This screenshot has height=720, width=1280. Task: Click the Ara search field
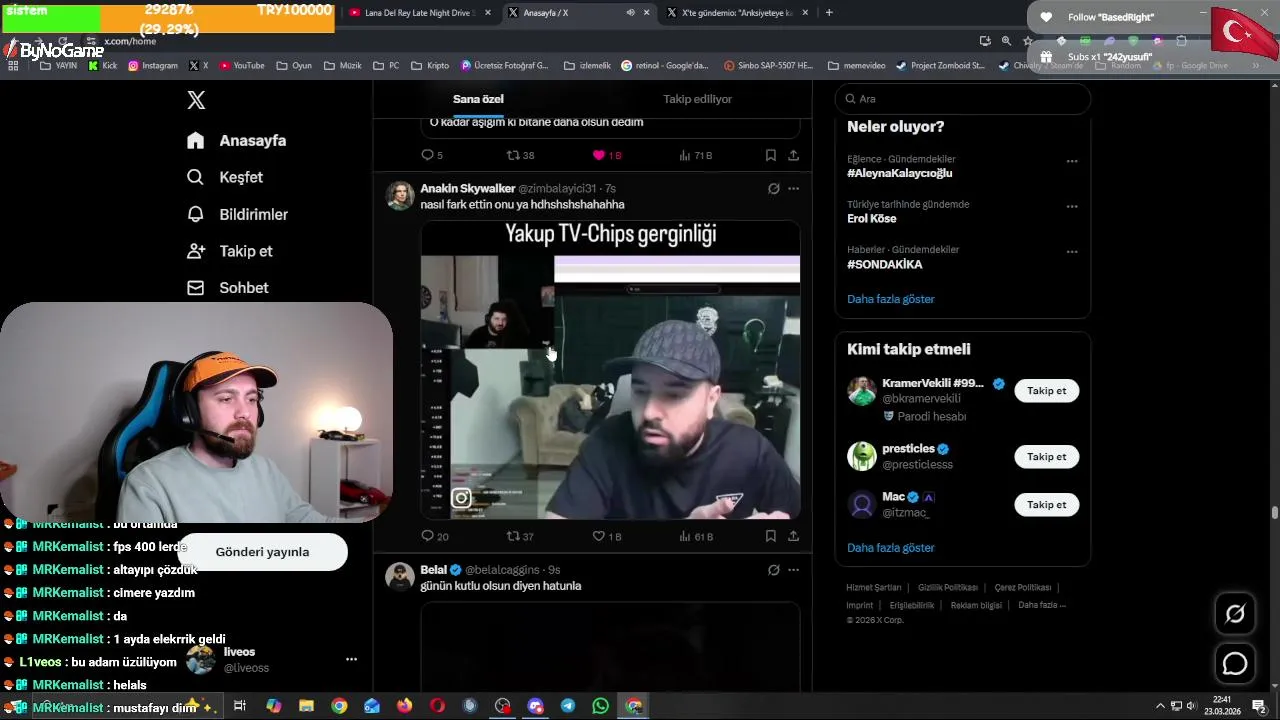(x=963, y=99)
